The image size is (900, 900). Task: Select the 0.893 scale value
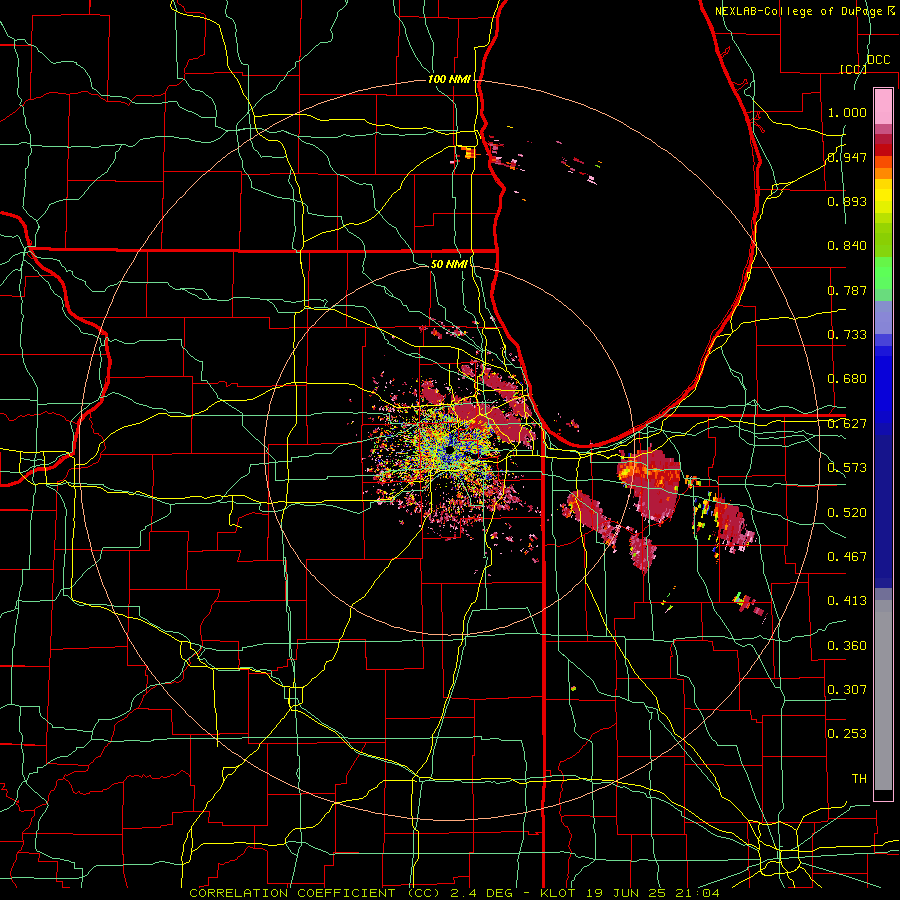click(847, 201)
